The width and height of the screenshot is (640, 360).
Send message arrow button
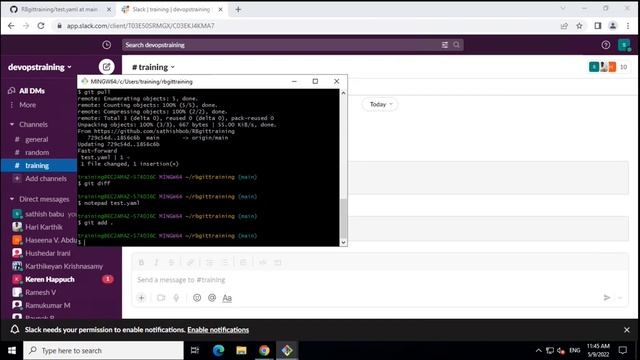607,298
